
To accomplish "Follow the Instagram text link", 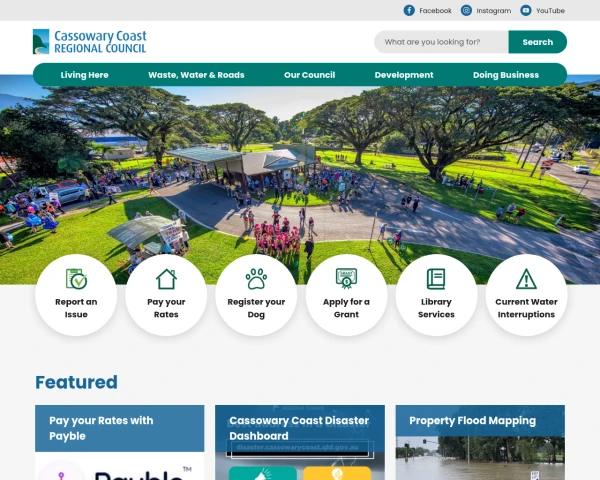I will (493, 11).
